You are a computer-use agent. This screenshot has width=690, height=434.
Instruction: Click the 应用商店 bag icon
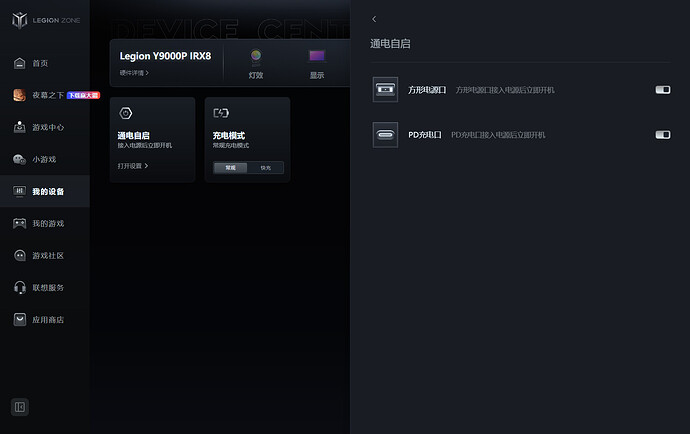tap(19, 320)
